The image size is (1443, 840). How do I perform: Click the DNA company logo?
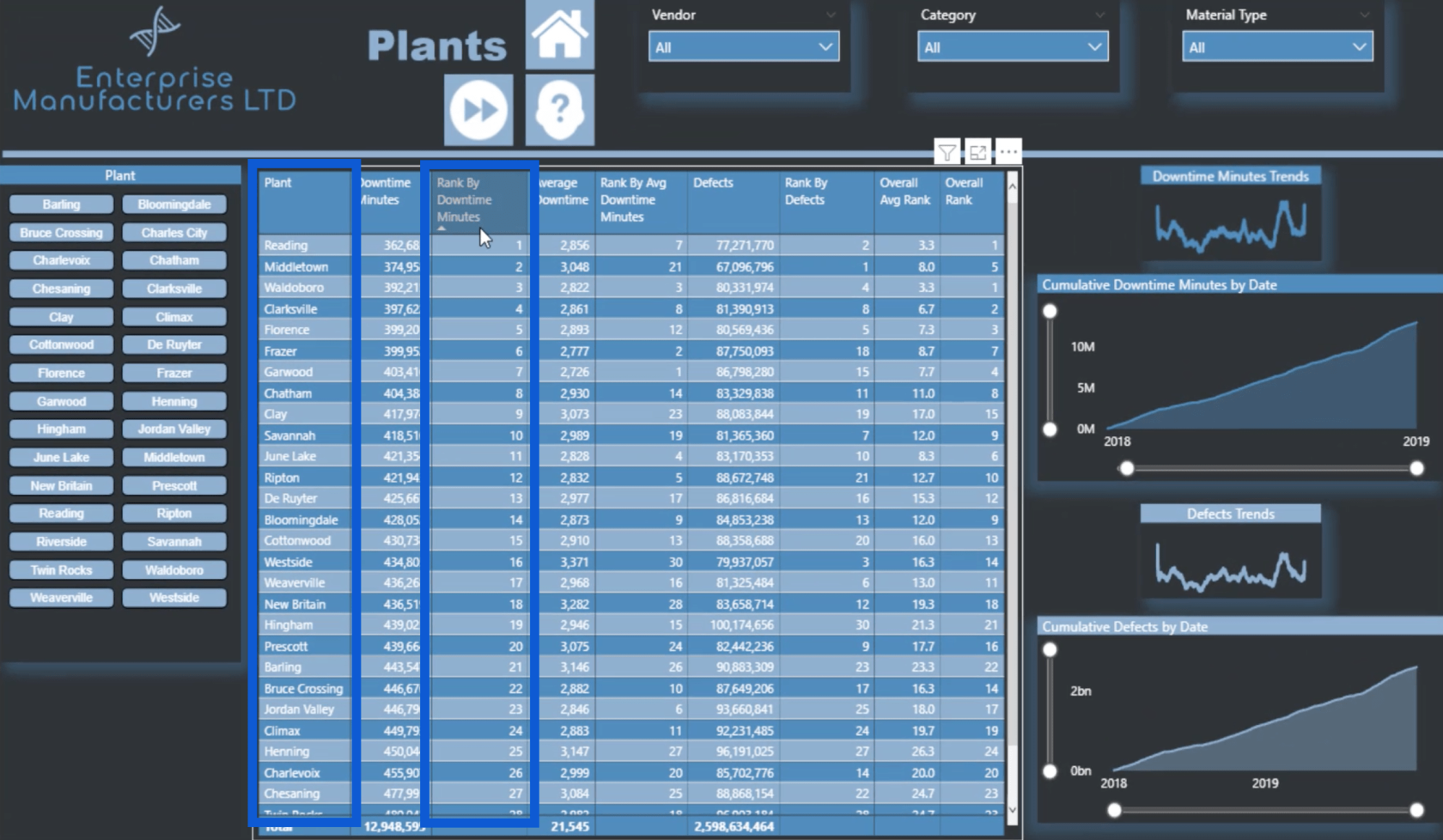(155, 31)
